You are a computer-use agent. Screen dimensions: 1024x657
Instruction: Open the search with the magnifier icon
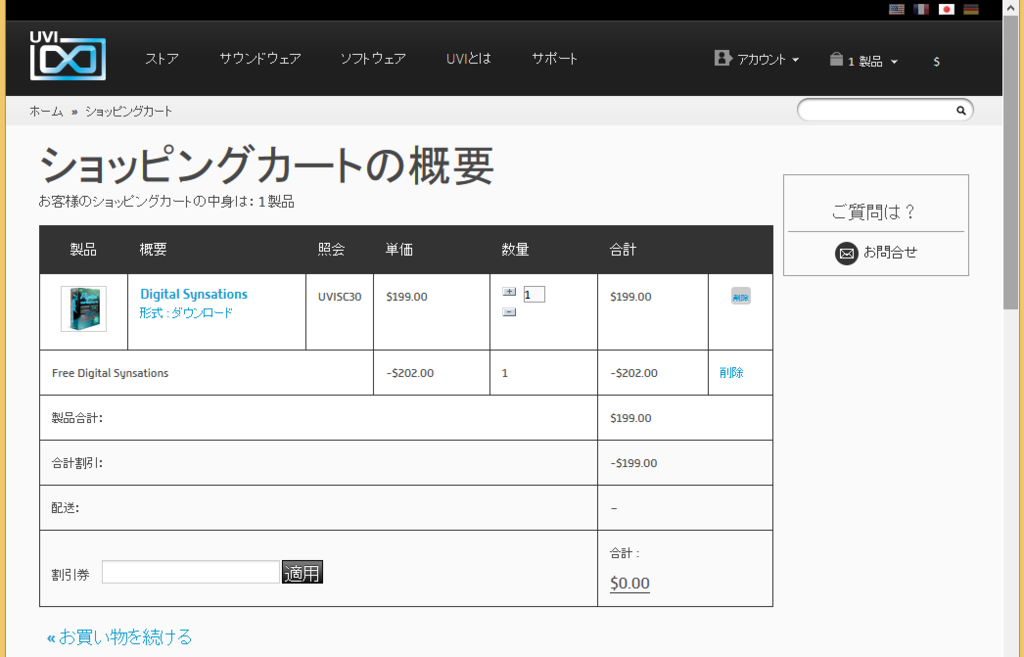point(959,110)
